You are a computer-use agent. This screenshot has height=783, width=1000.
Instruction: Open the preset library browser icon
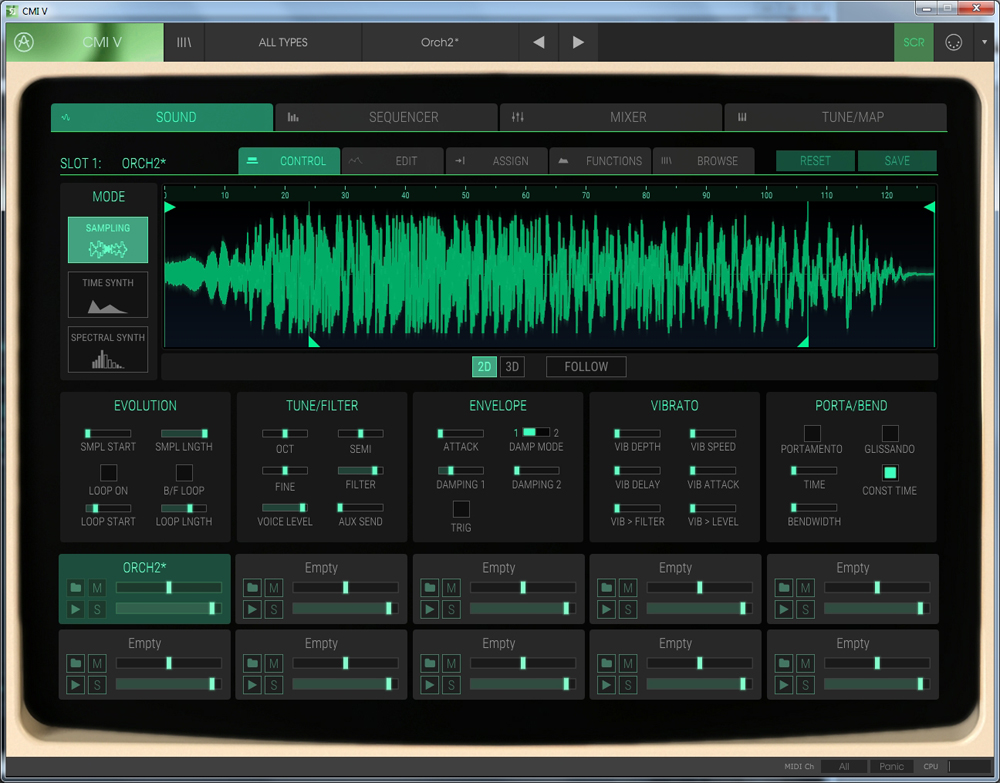tap(184, 43)
